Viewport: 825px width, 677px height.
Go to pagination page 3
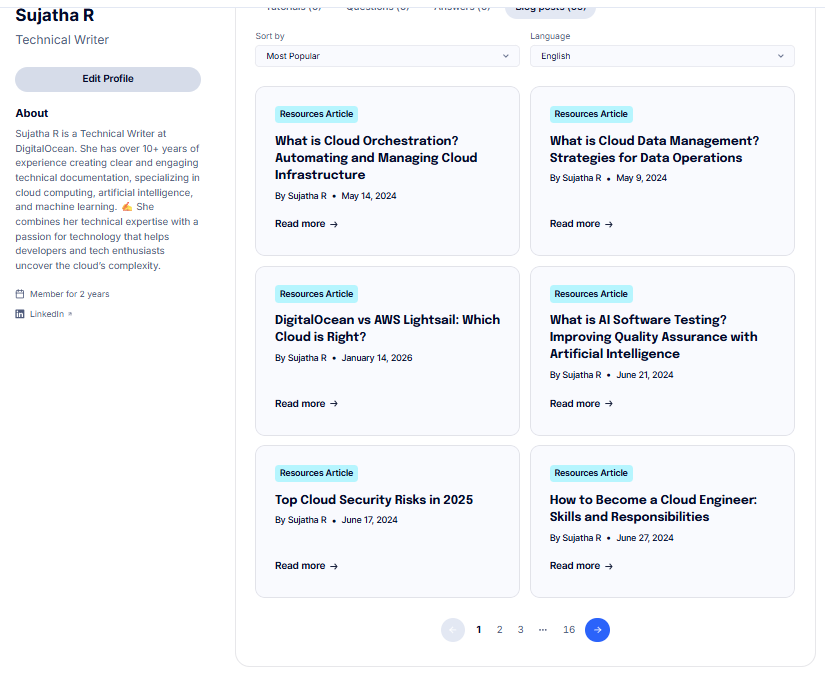520,630
